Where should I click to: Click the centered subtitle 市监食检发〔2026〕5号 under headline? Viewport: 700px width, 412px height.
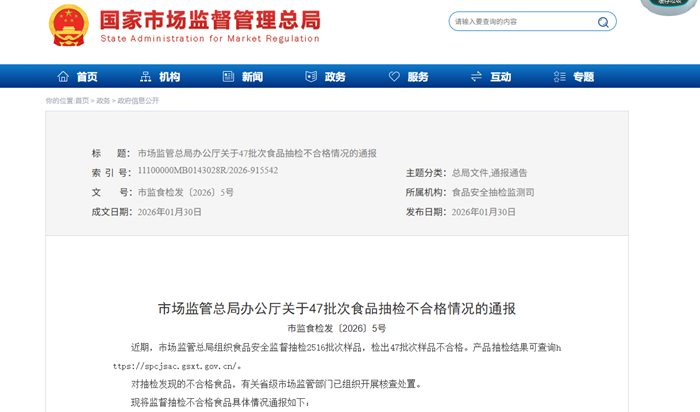[337, 329]
